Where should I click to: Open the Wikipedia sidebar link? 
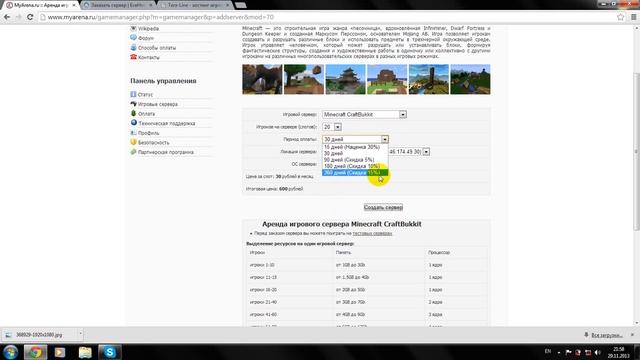coord(148,29)
